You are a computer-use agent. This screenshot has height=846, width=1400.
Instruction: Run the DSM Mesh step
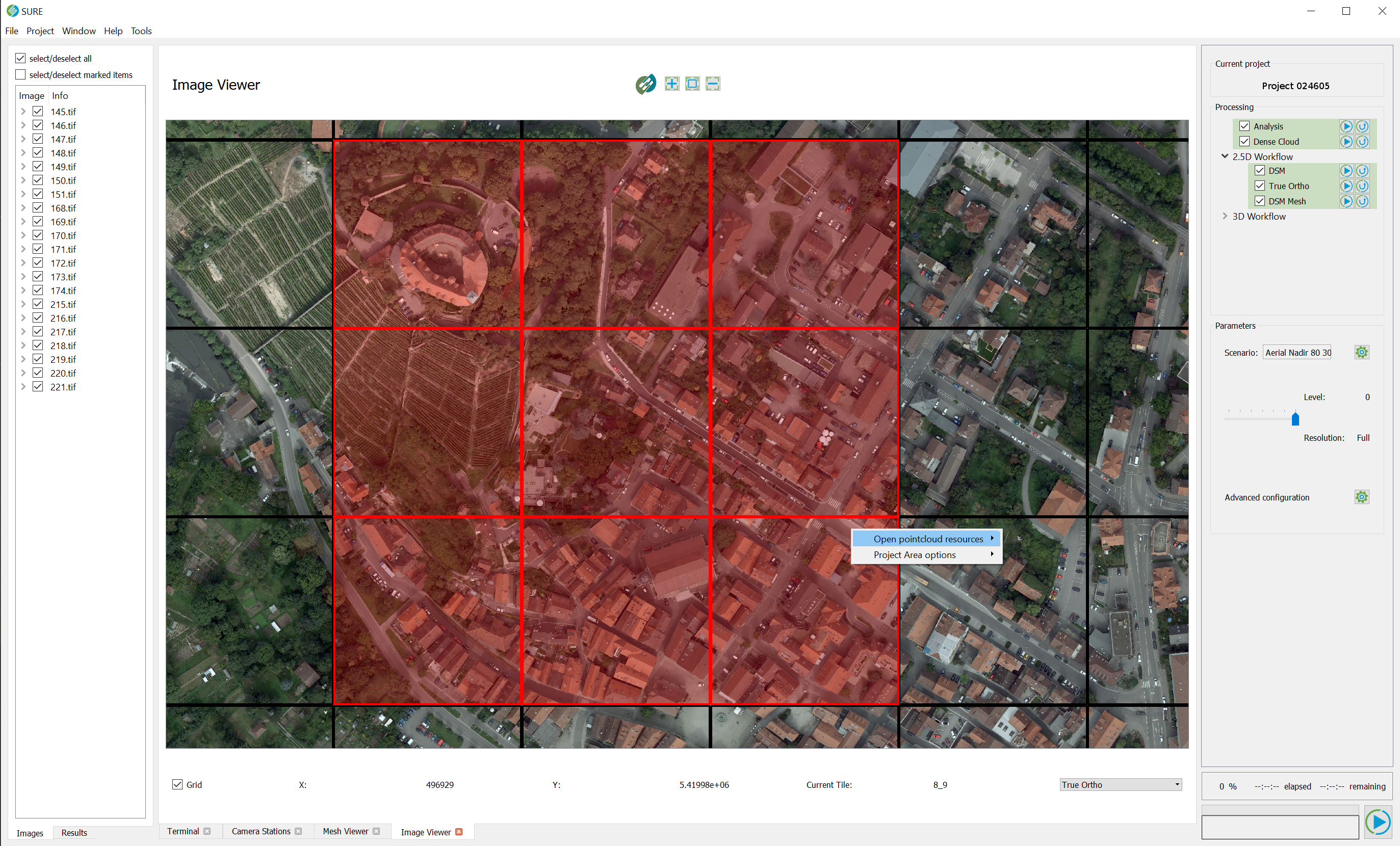1346,201
